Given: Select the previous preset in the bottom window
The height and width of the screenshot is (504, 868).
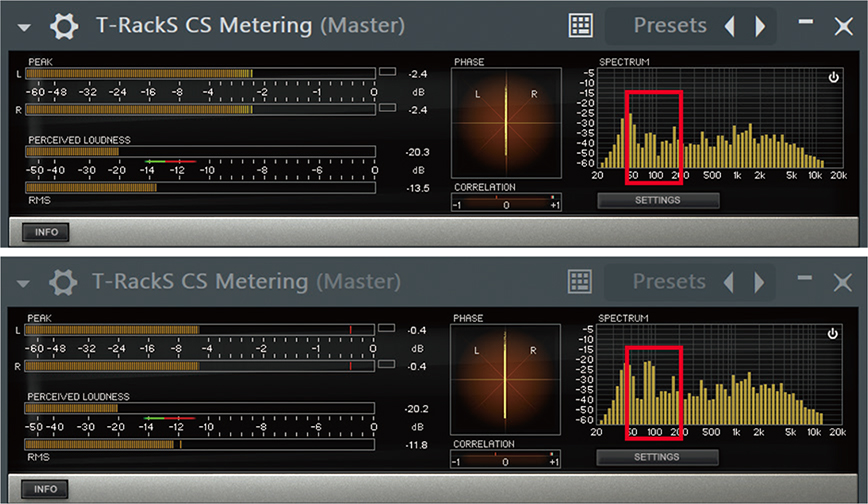Looking at the screenshot, I should pos(729,282).
